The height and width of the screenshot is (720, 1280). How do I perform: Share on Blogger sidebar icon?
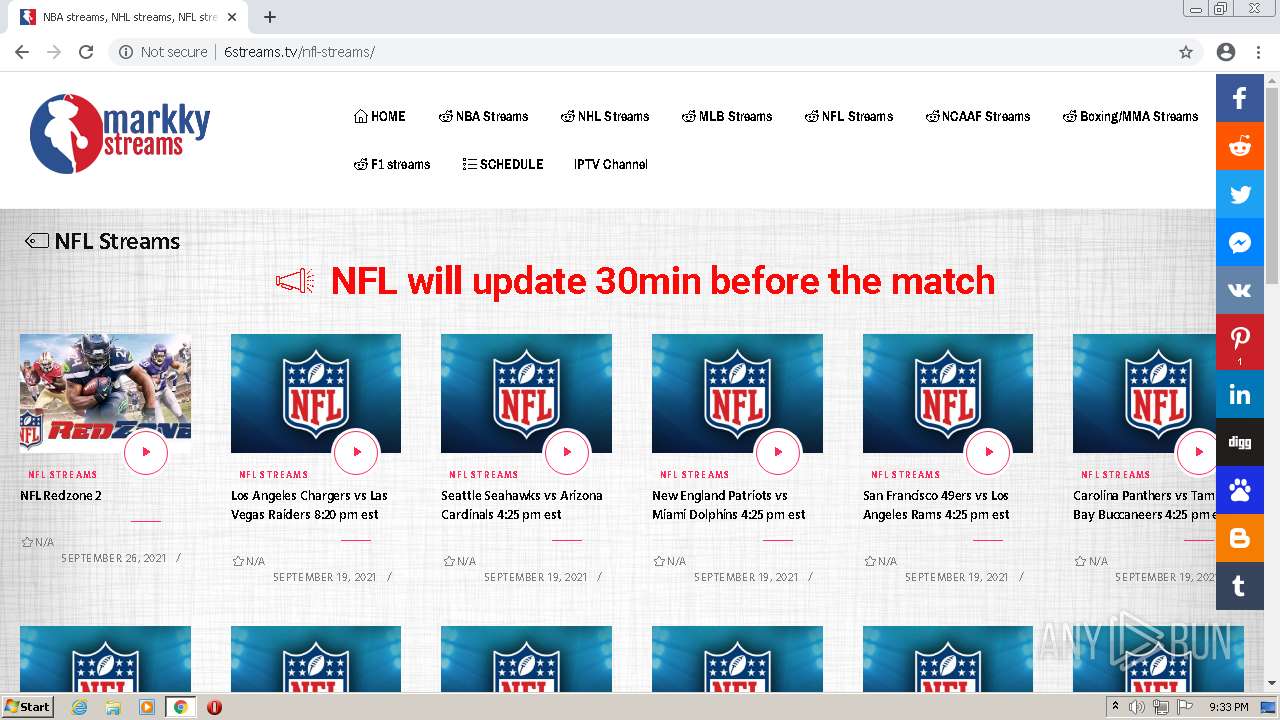coord(1240,538)
